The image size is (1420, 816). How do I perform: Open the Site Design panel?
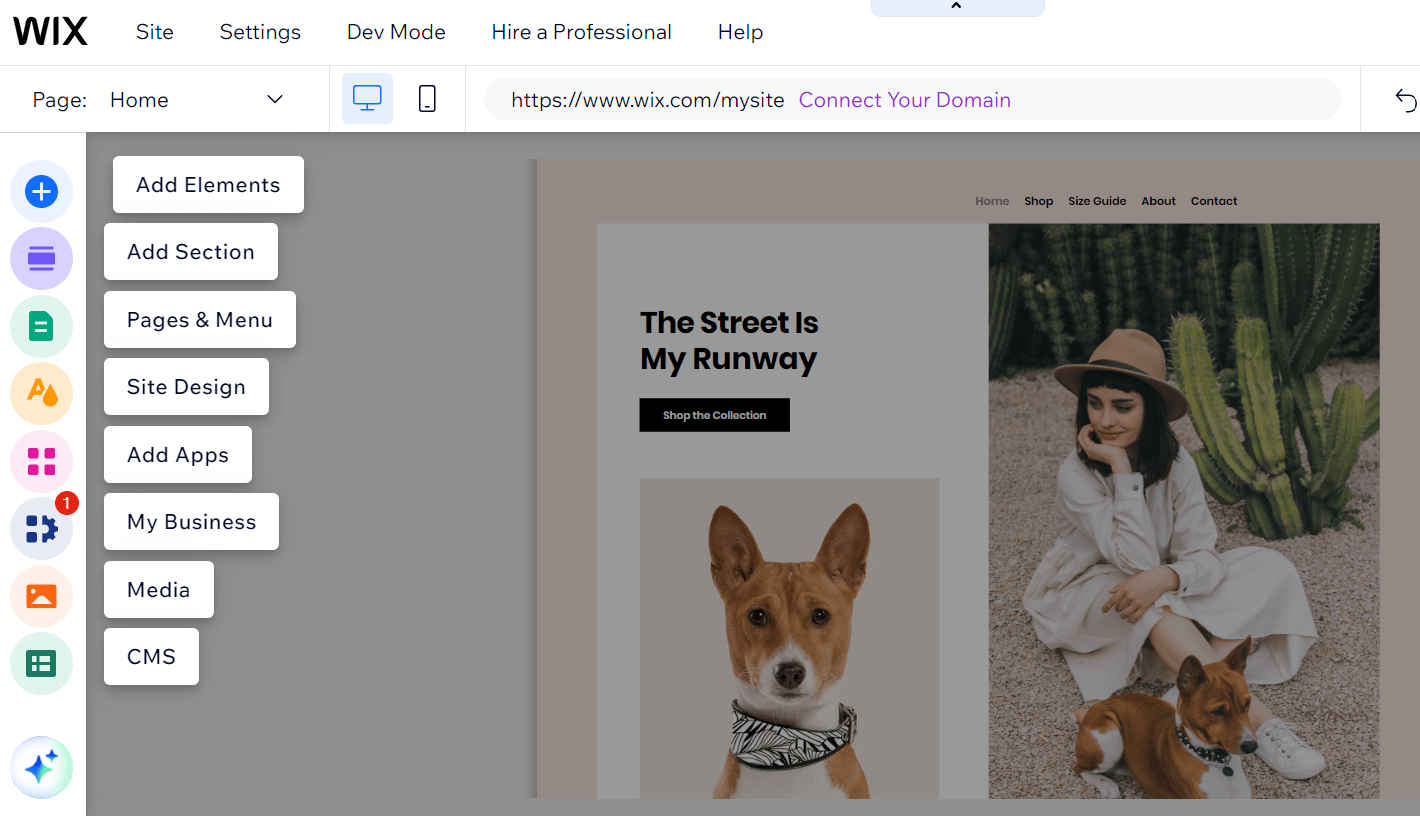(x=185, y=386)
